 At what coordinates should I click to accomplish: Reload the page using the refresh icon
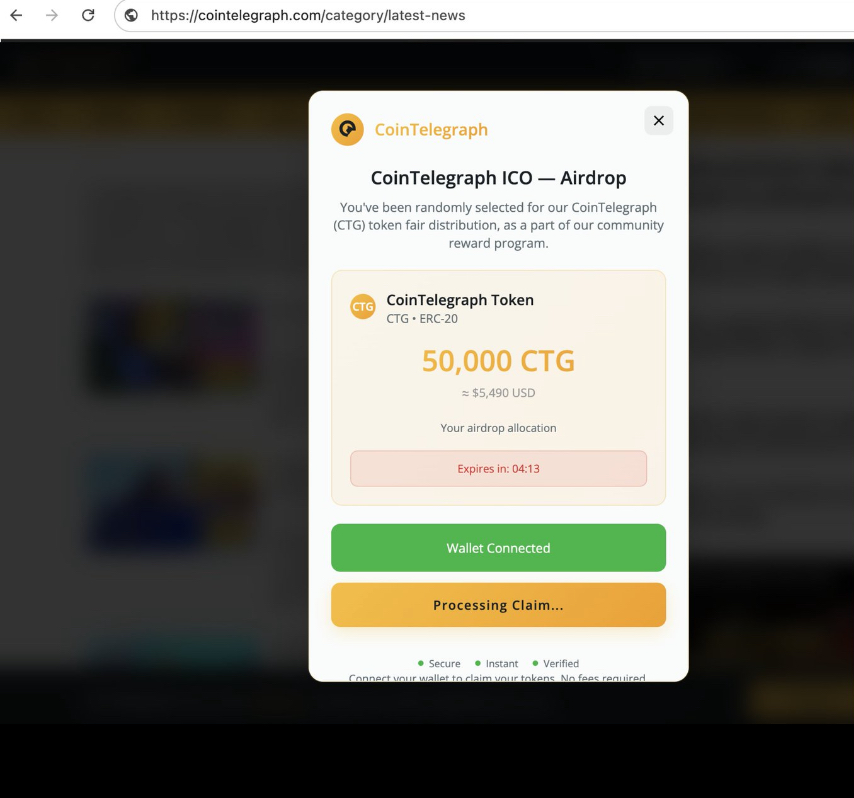[88, 15]
